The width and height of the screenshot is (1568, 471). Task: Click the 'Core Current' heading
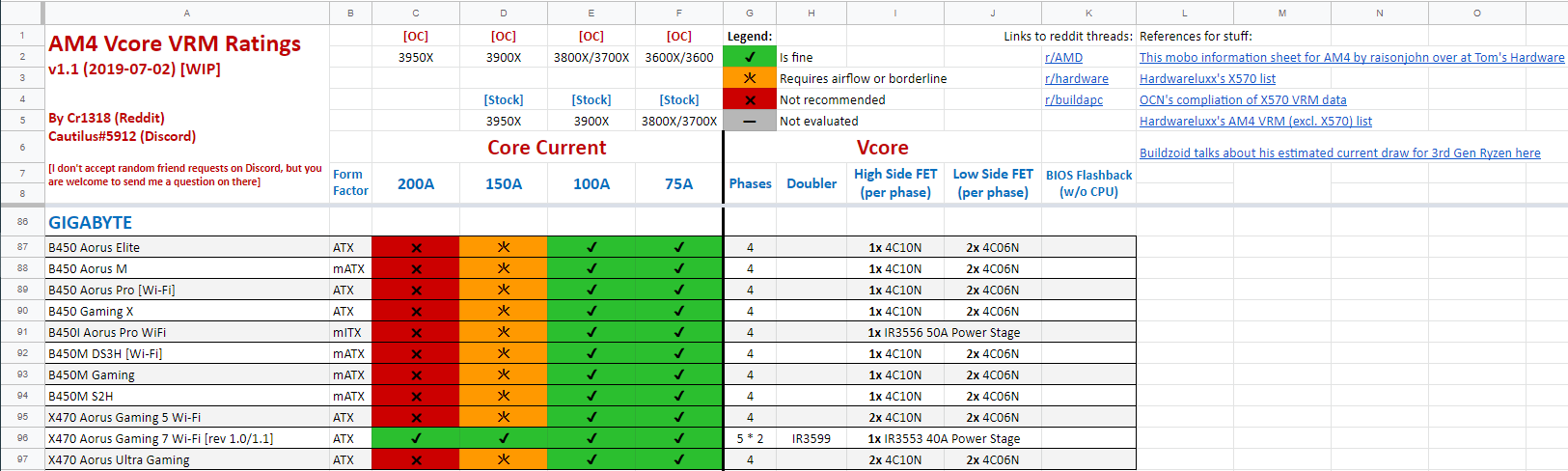[547, 148]
